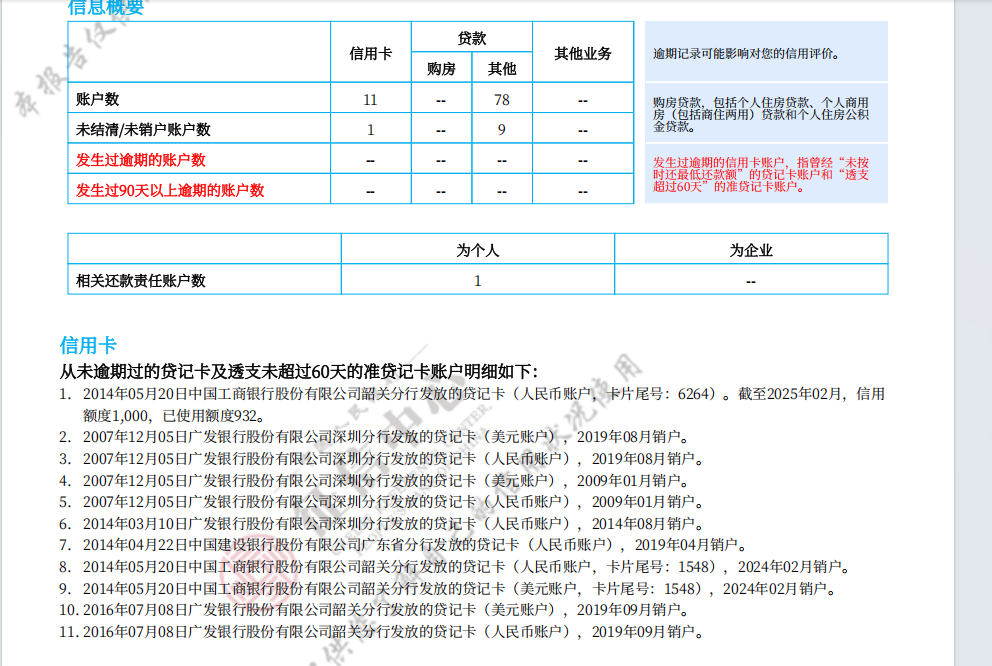This screenshot has height=666, width=992.
Task: Click the 信息概要 heading at top
Action: [106, 8]
